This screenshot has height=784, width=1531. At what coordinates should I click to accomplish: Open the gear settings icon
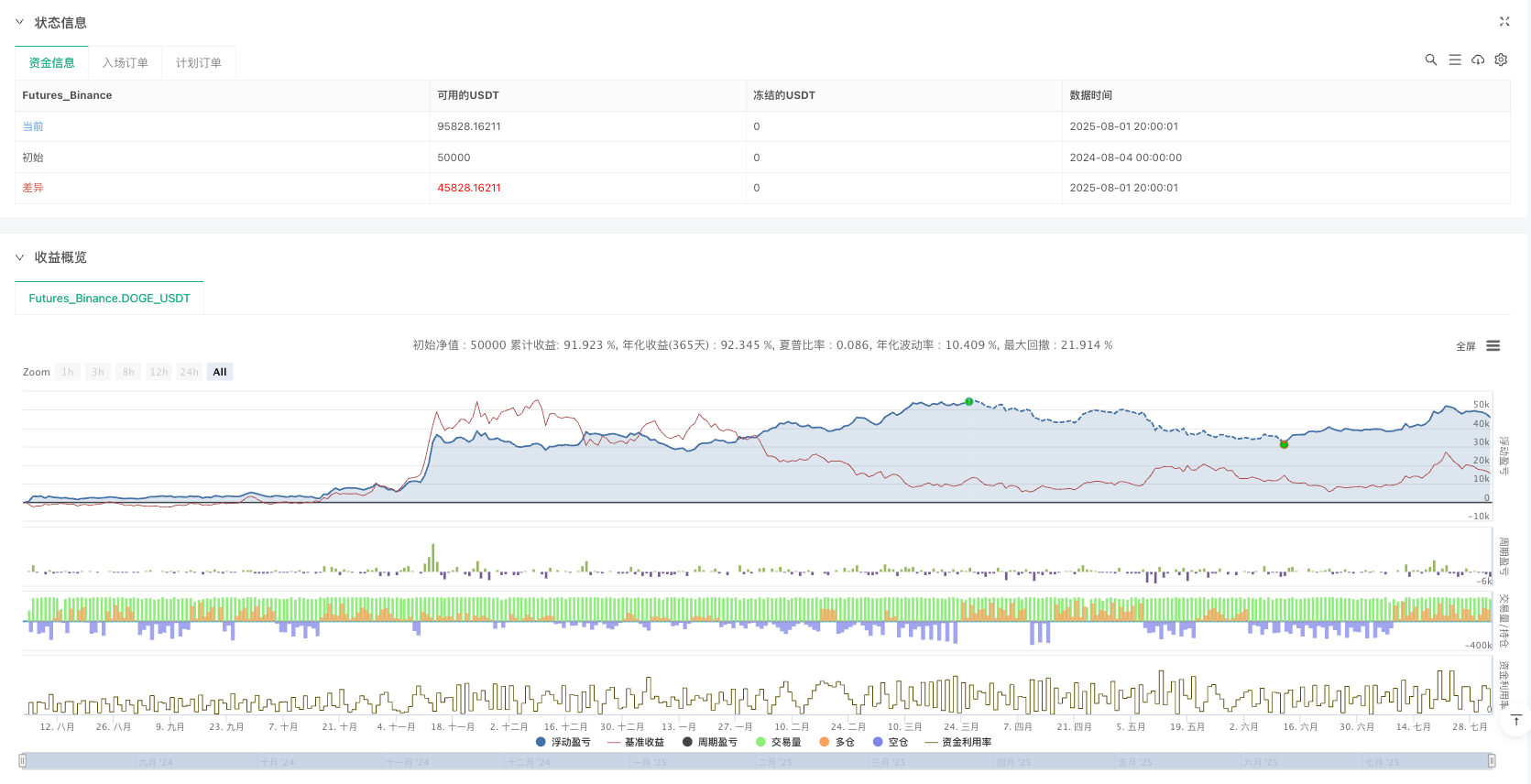pos(1501,60)
